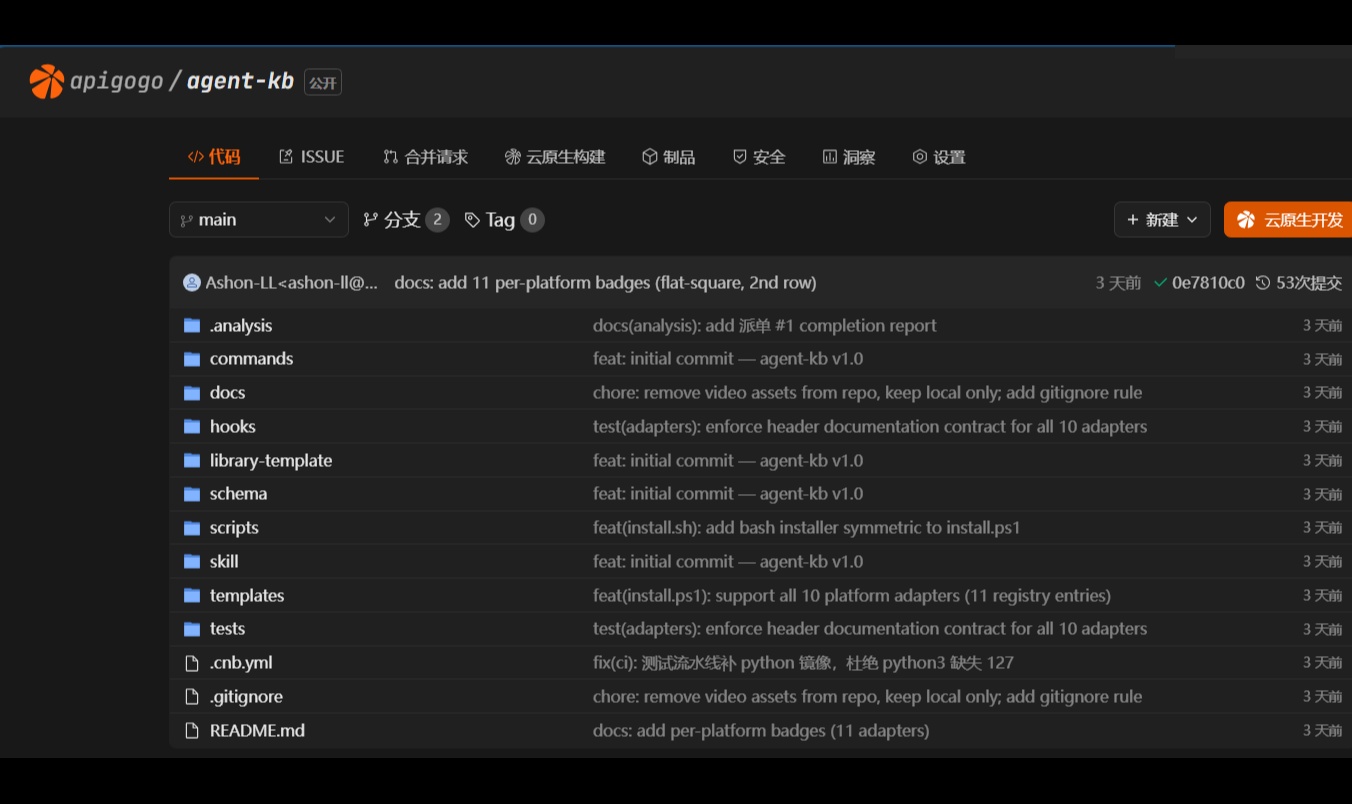View the Tag 0 list
Image resolution: width=1352 pixels, height=804 pixels.
(504, 220)
